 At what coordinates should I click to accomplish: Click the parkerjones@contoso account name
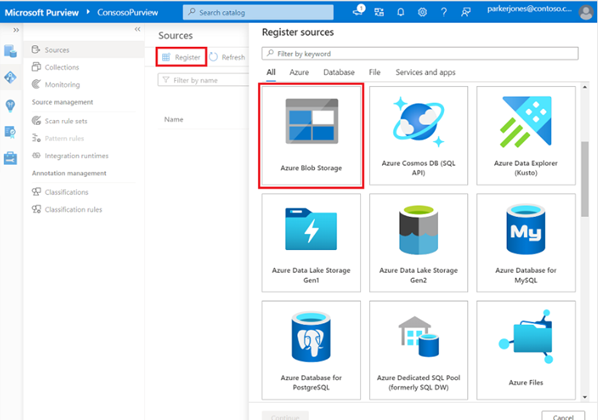point(529,9)
